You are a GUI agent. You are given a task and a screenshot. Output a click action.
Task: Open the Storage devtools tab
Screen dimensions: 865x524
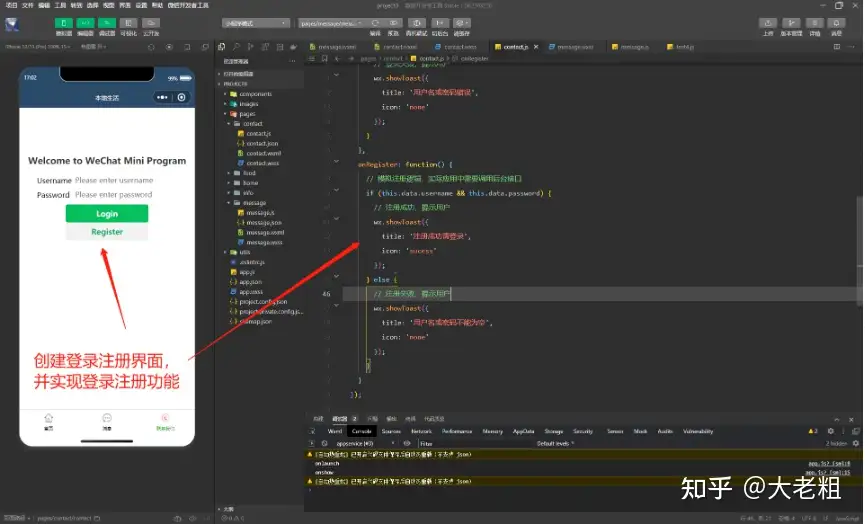[x=554, y=431]
